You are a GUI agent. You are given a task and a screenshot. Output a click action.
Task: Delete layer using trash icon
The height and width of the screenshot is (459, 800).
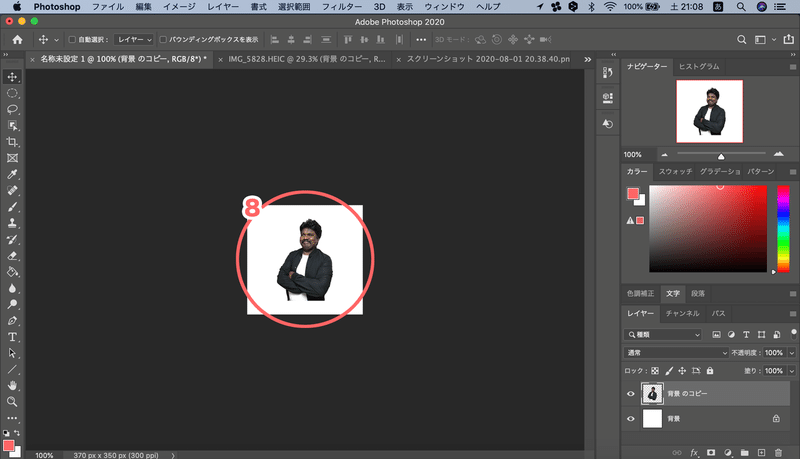click(778, 452)
